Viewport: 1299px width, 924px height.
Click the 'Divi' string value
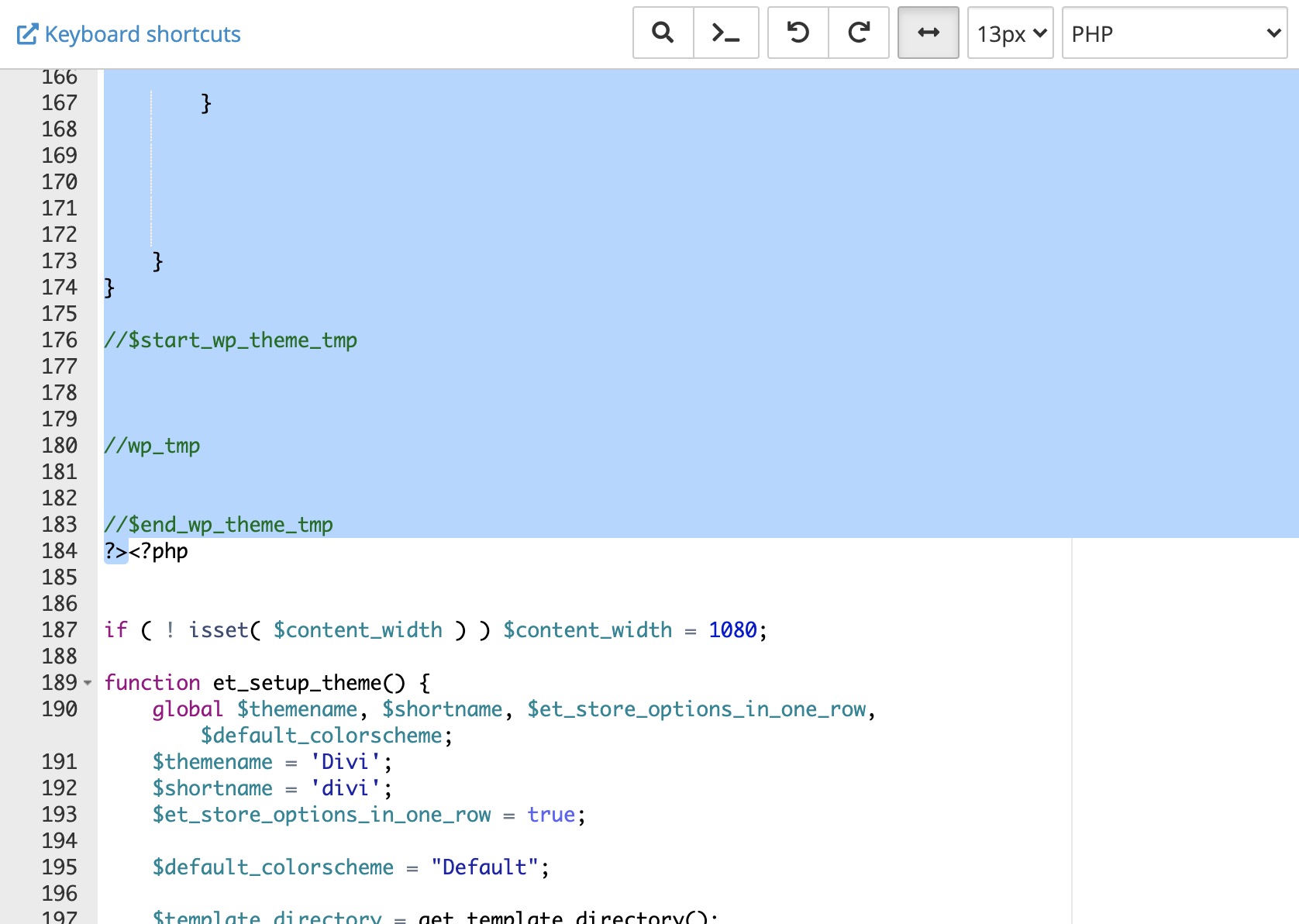(x=345, y=762)
